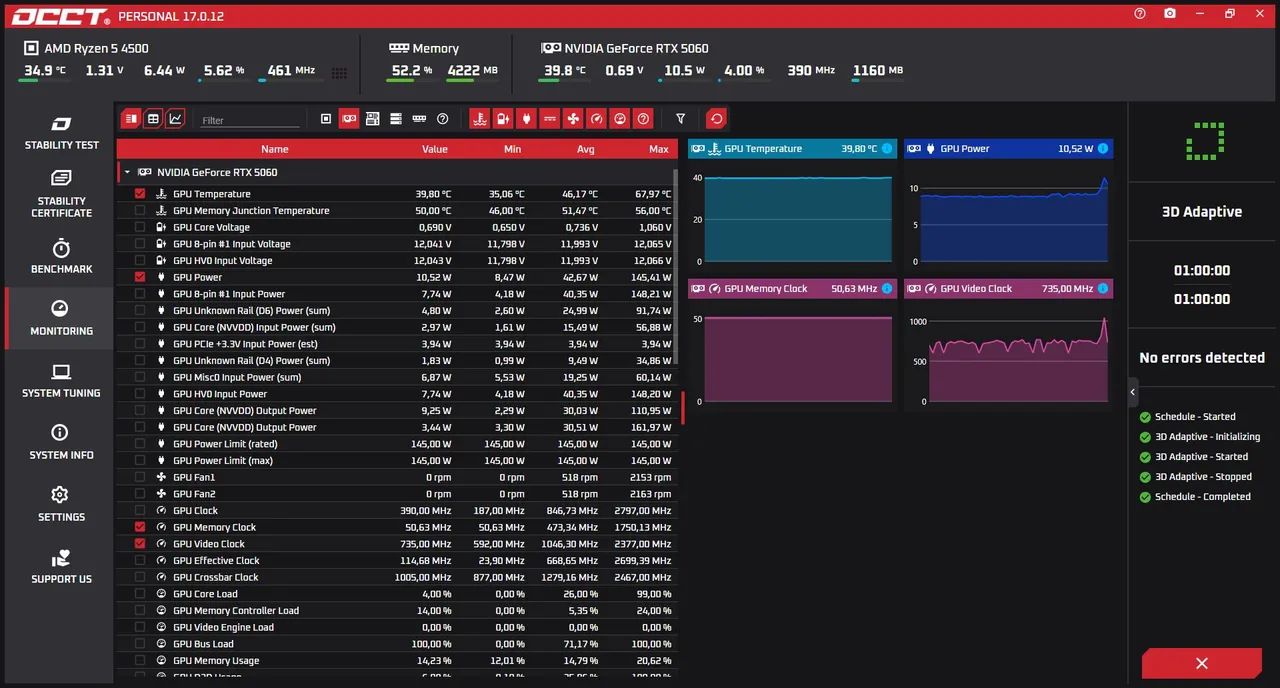Screen dimensions: 1280x688
Task: Check GPU Core Load checkbox
Action: [140, 594]
